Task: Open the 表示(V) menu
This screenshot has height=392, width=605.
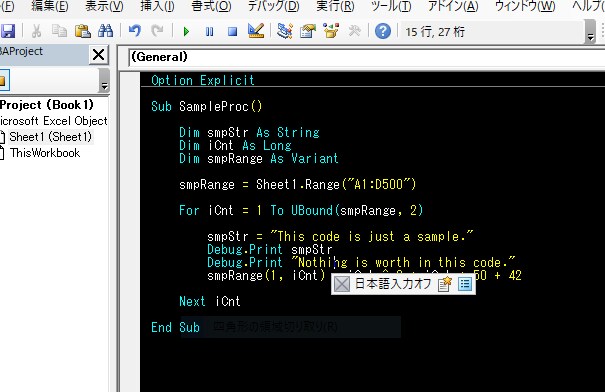Action: [104, 6]
